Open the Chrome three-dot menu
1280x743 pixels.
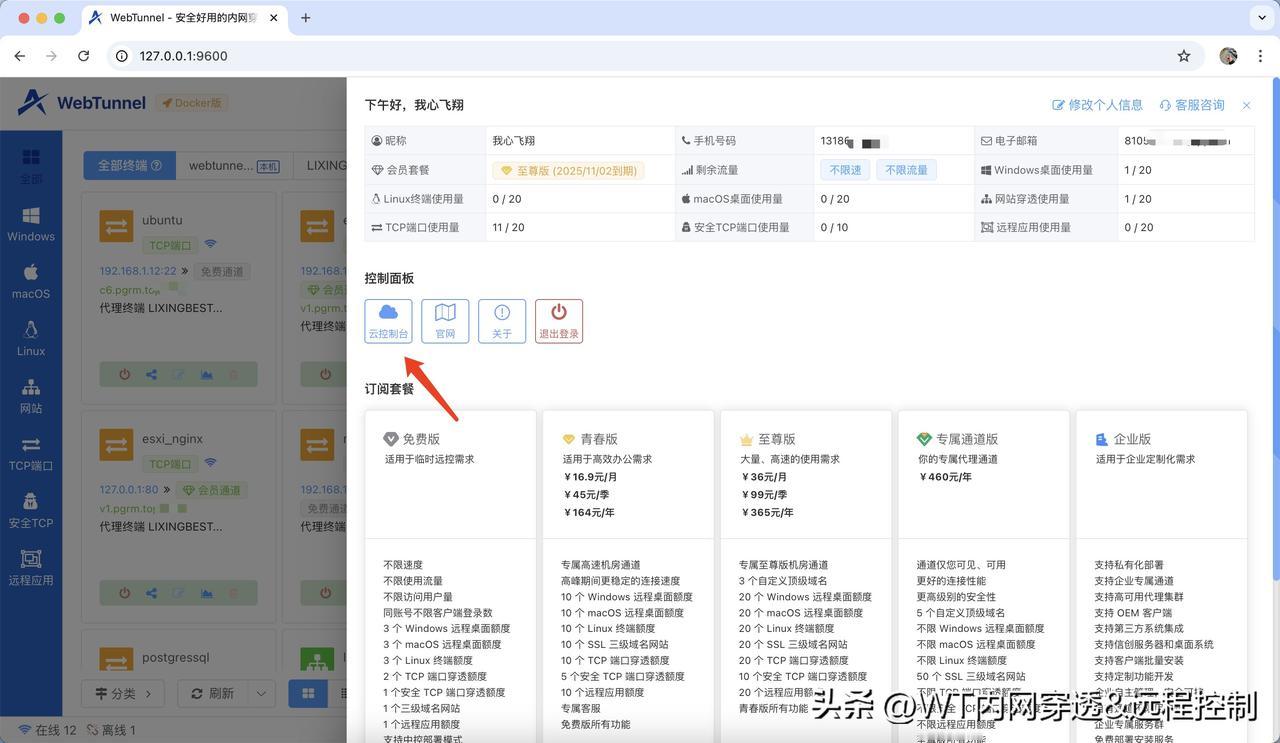coord(1258,56)
